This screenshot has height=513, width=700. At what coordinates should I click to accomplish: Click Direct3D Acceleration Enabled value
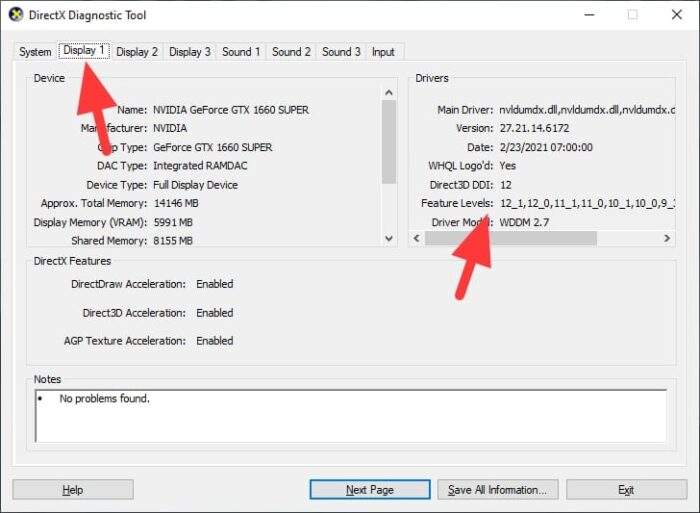215,313
